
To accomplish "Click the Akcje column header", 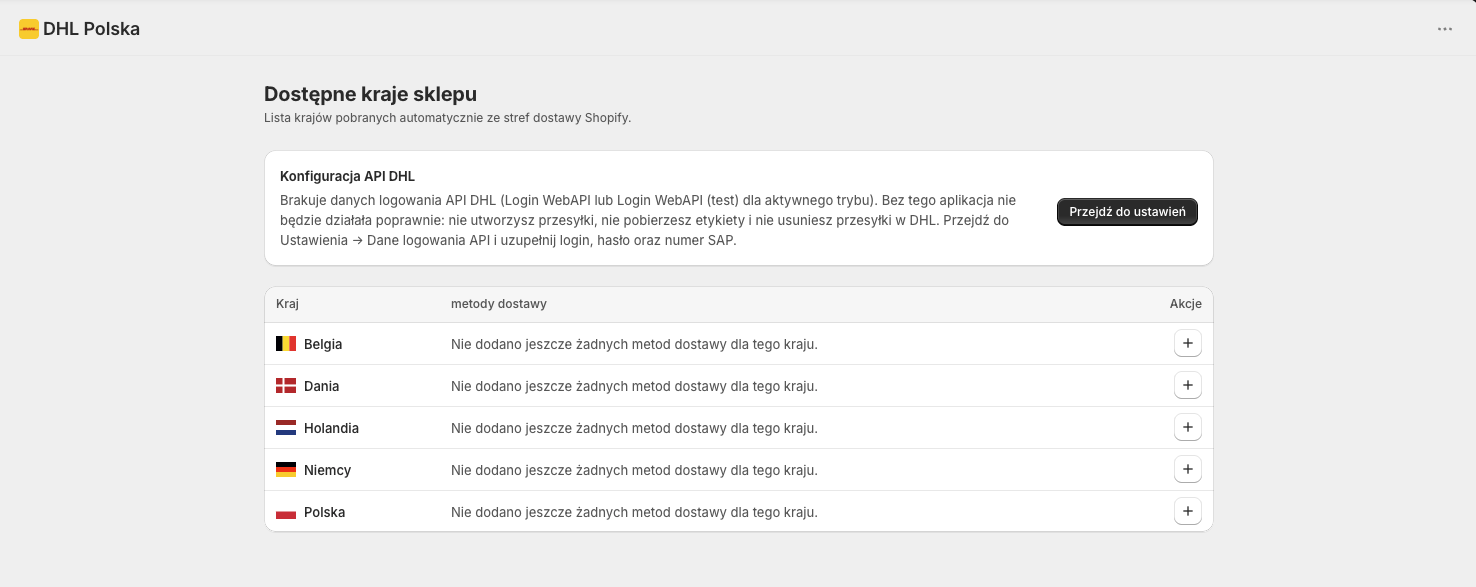I will [x=1185, y=304].
